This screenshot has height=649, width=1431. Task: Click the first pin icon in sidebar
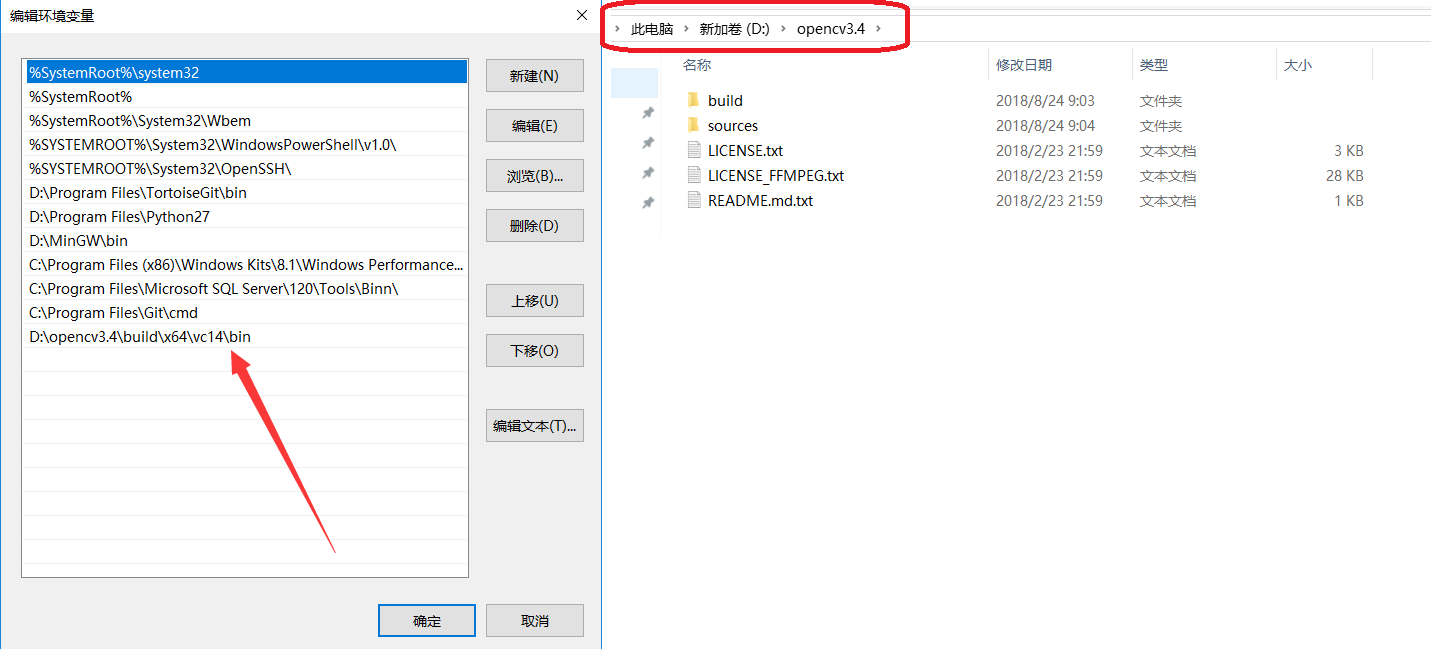point(648,112)
